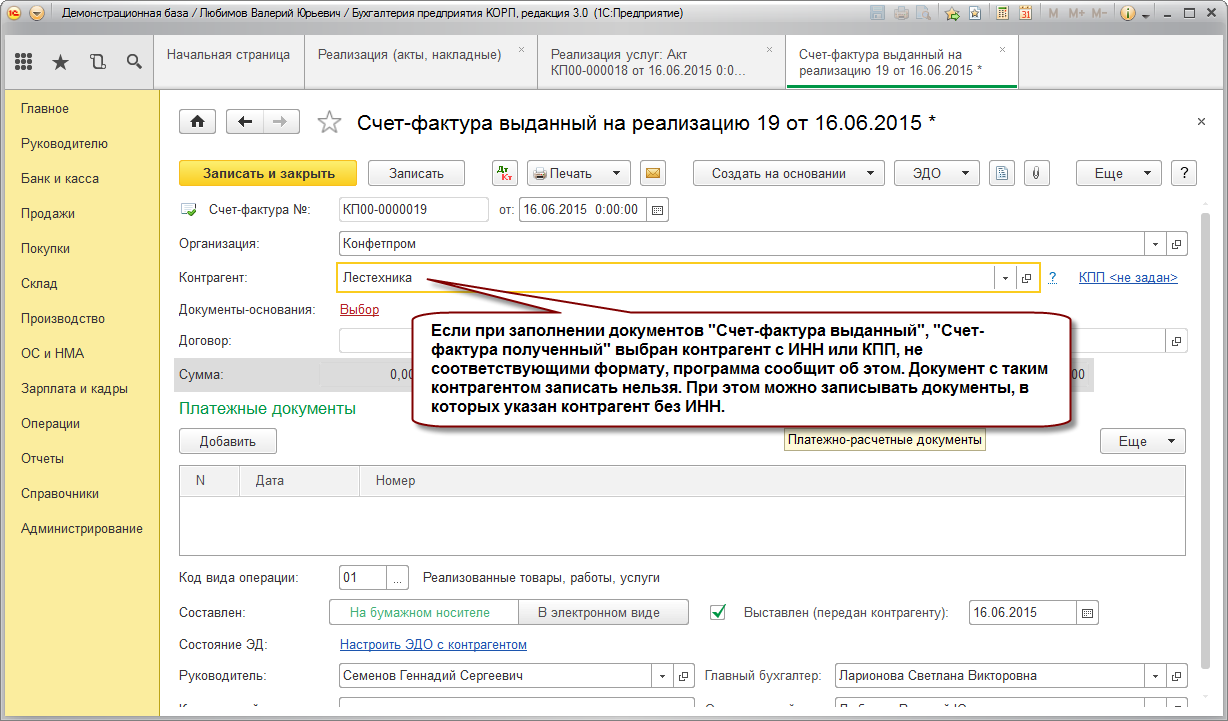The height and width of the screenshot is (721, 1228).
Task: Open the history icon in the top panel
Action: coord(97,62)
